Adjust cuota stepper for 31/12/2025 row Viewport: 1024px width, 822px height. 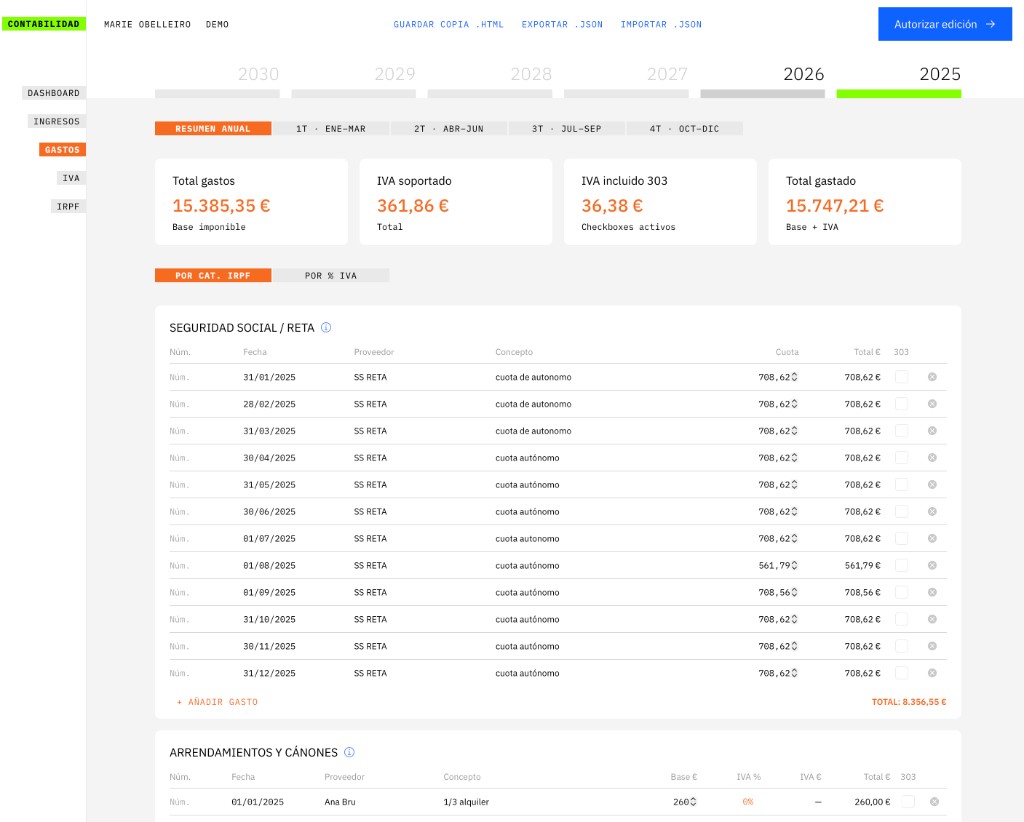[794, 673]
